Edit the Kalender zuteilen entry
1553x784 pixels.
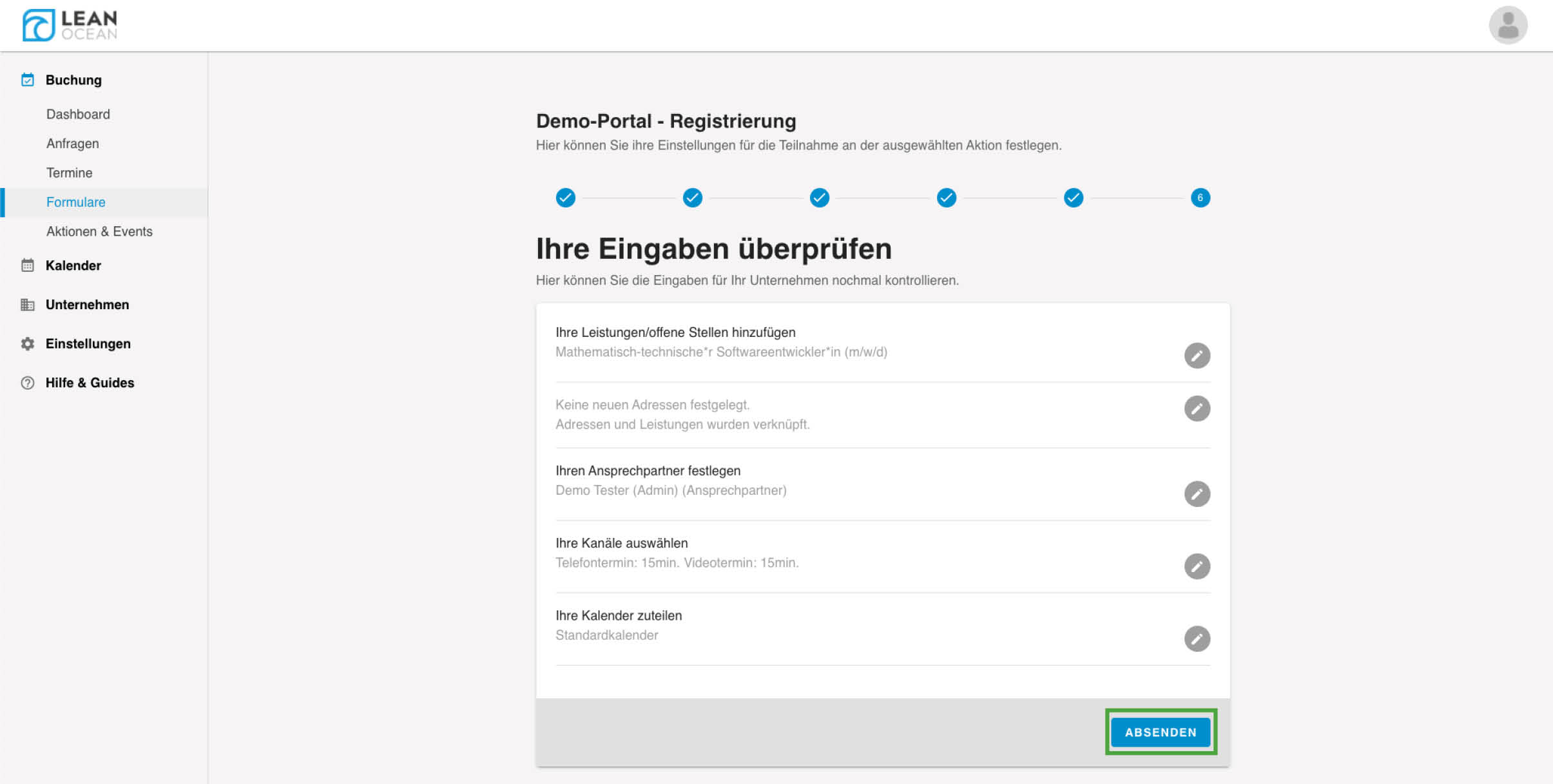(1197, 639)
